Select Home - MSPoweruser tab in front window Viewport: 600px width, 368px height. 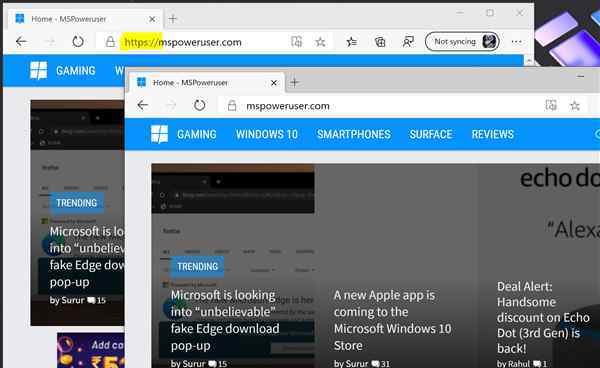pyautogui.click(x=207, y=83)
